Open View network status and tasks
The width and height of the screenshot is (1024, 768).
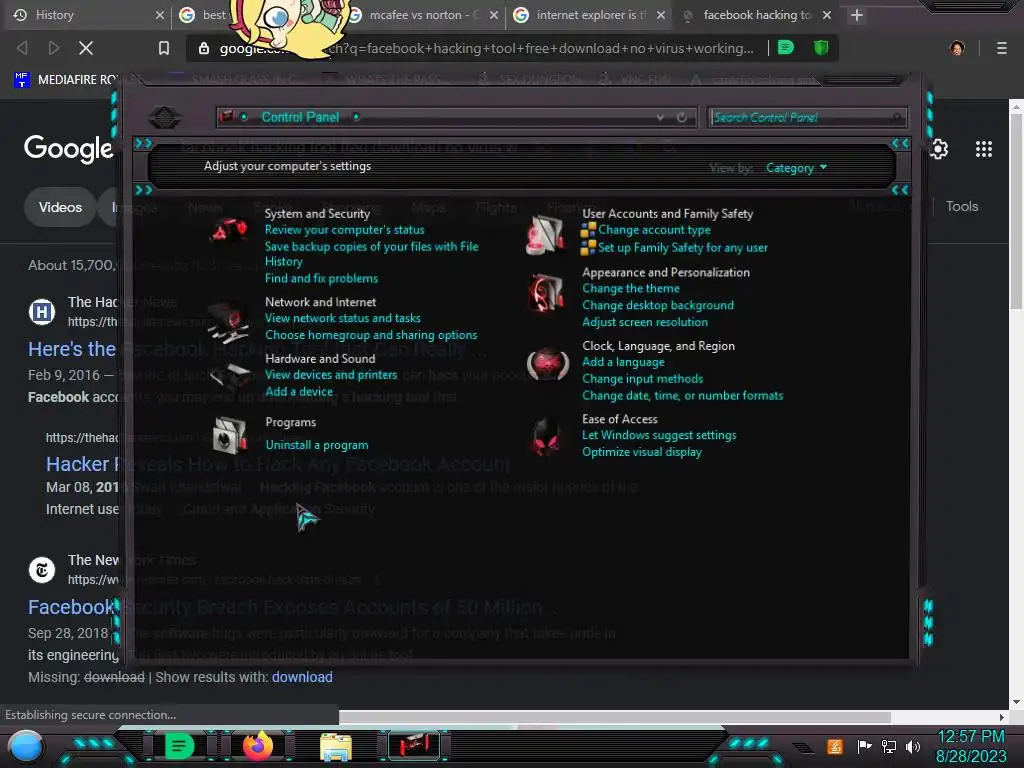[343, 318]
